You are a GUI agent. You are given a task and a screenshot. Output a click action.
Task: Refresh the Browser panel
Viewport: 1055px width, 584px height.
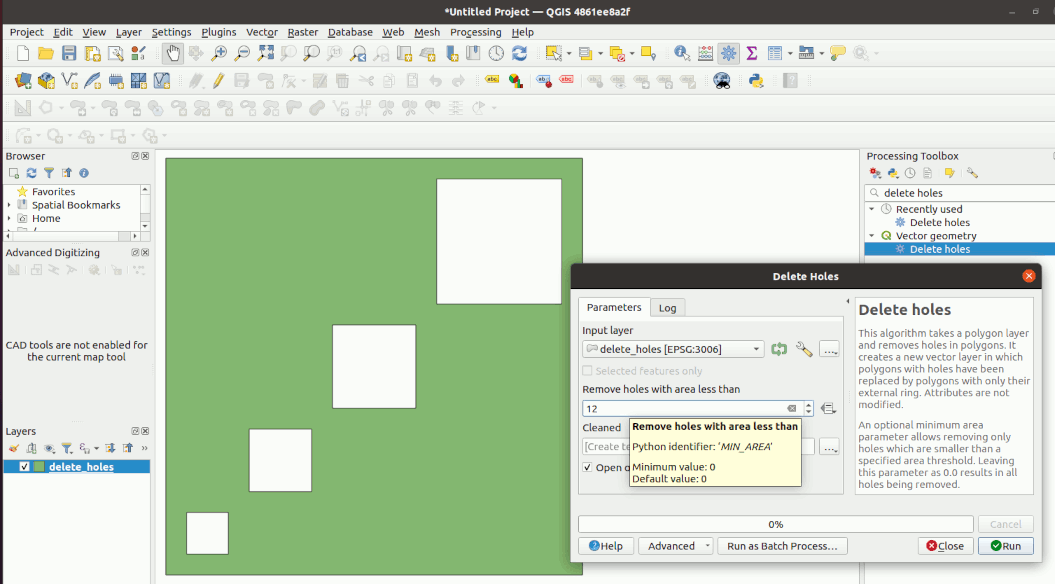(x=31, y=173)
